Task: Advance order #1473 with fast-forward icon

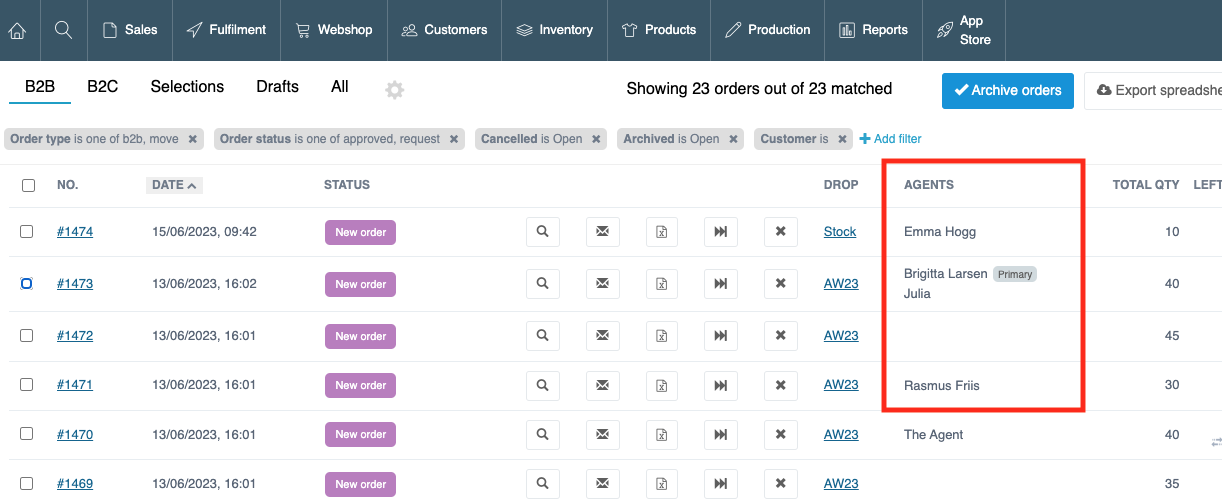Action: (721, 284)
